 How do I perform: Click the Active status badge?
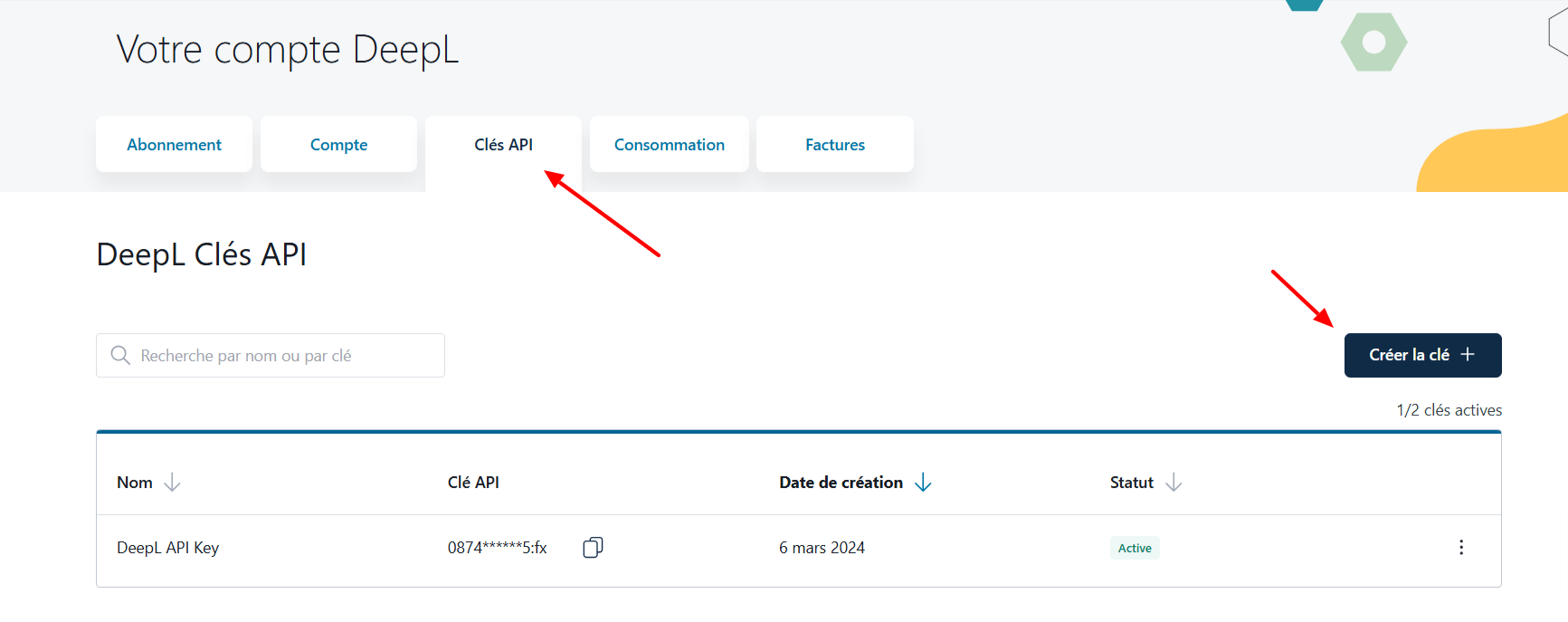coord(1135,548)
